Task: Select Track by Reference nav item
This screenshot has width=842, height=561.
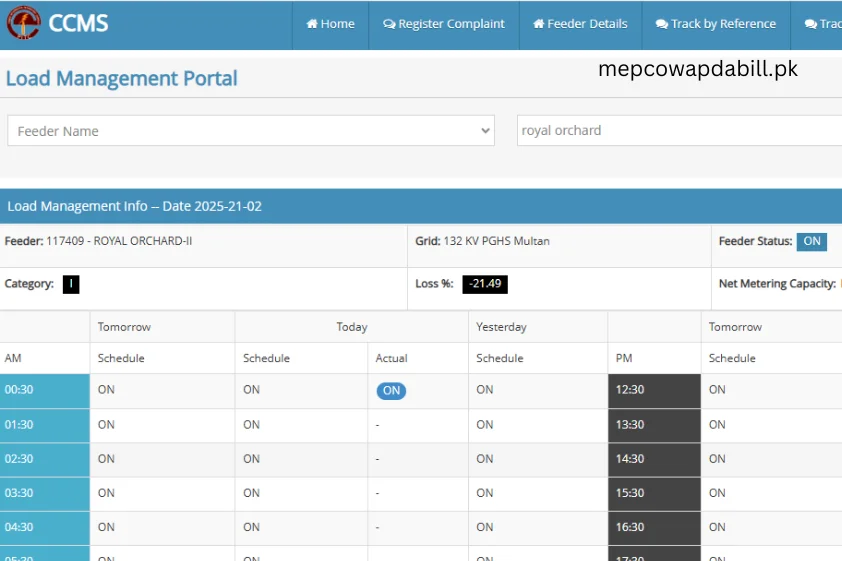Action: pyautogui.click(x=716, y=24)
